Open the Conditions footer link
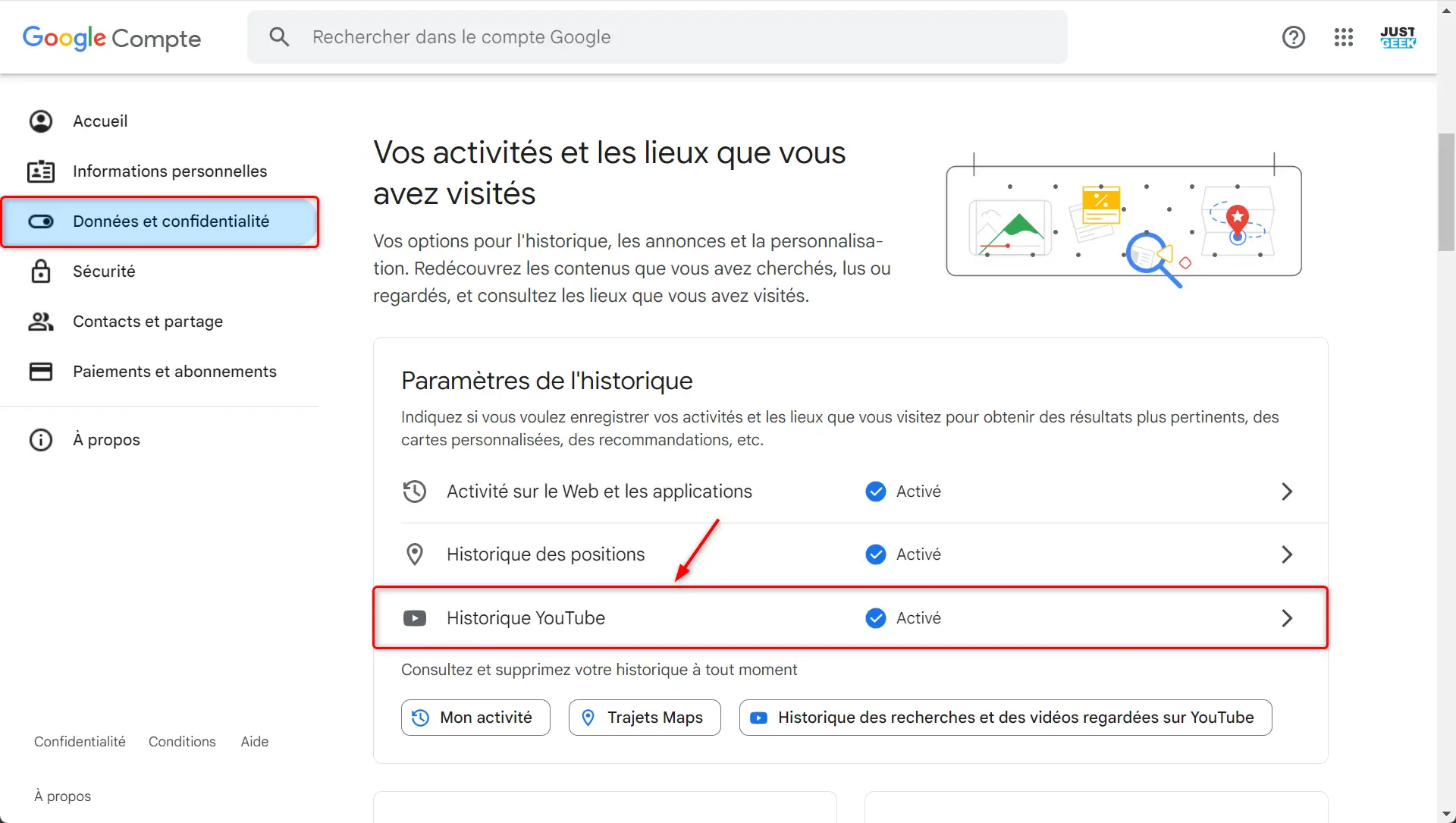Image resolution: width=1456 pixels, height=823 pixels. (182, 742)
